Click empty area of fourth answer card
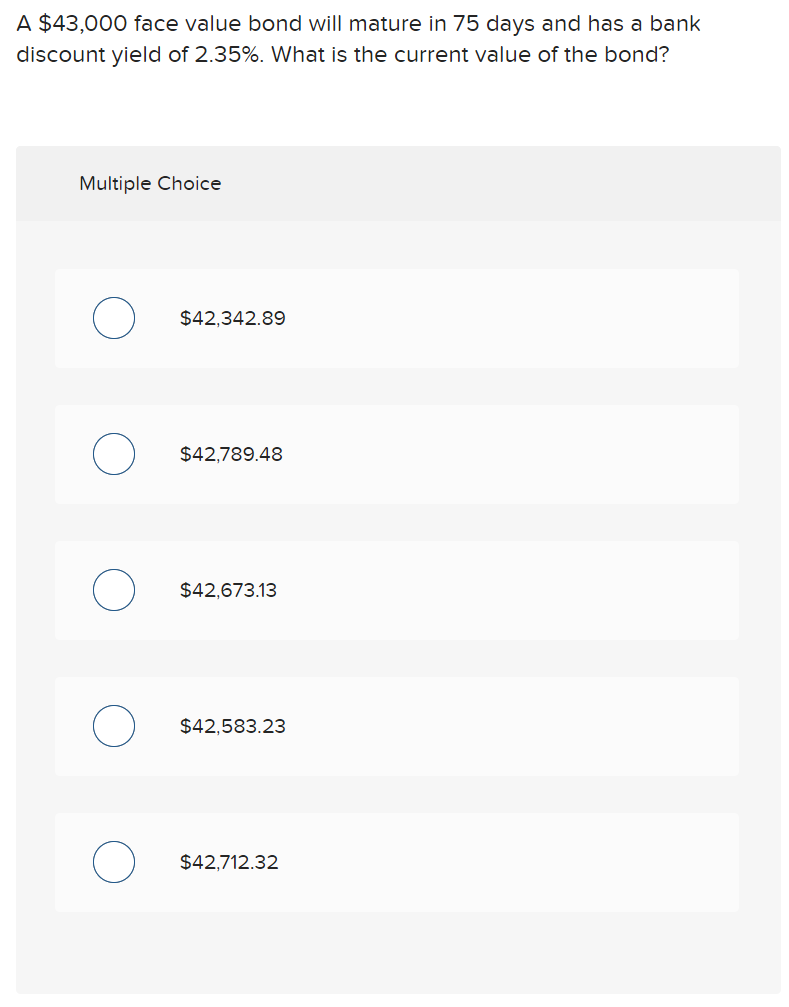The height and width of the screenshot is (1007, 789). [x=514, y=726]
